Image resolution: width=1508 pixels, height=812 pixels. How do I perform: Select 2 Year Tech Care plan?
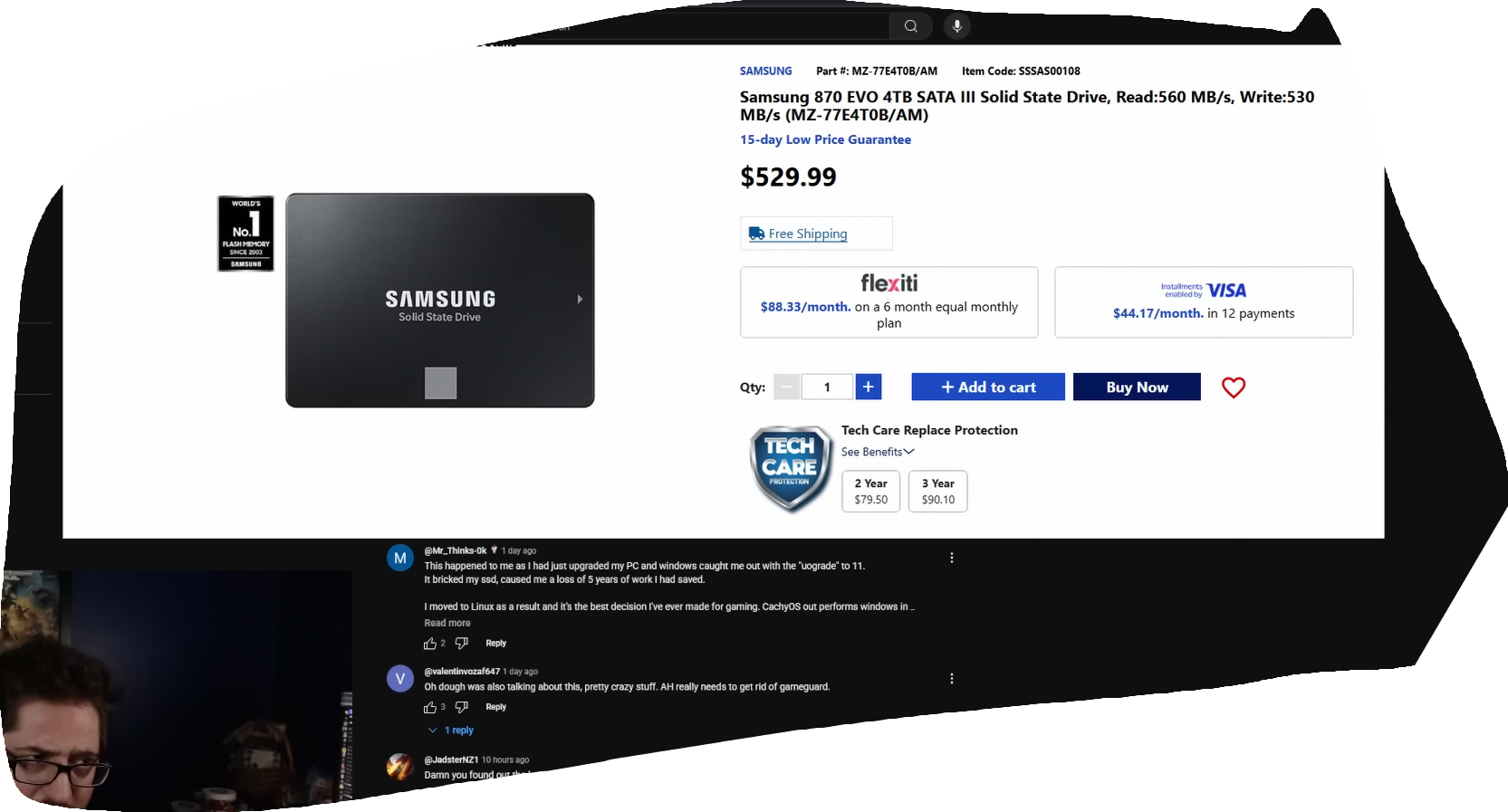click(x=871, y=492)
